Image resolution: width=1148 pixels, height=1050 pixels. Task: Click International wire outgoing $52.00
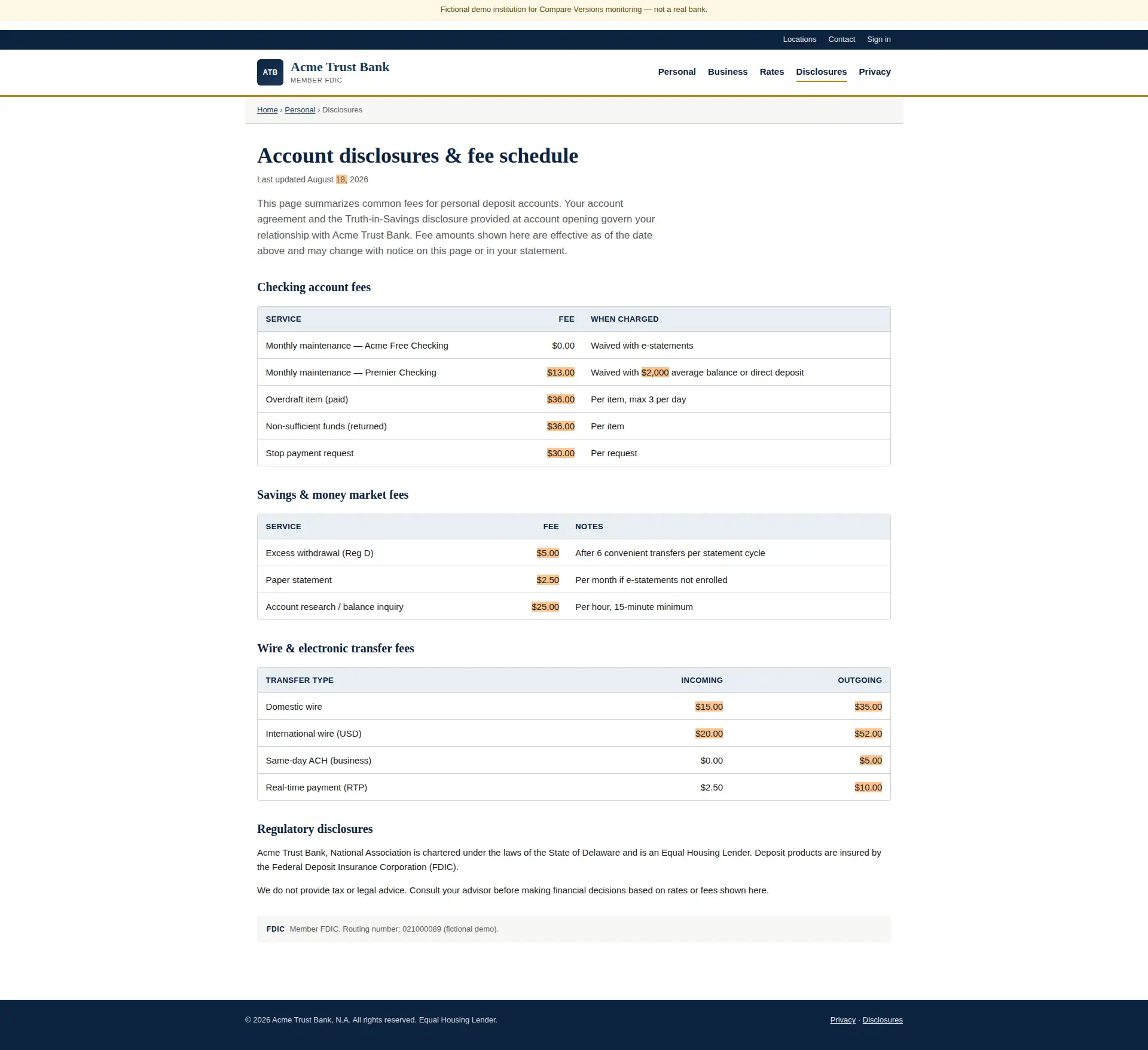[x=868, y=734]
